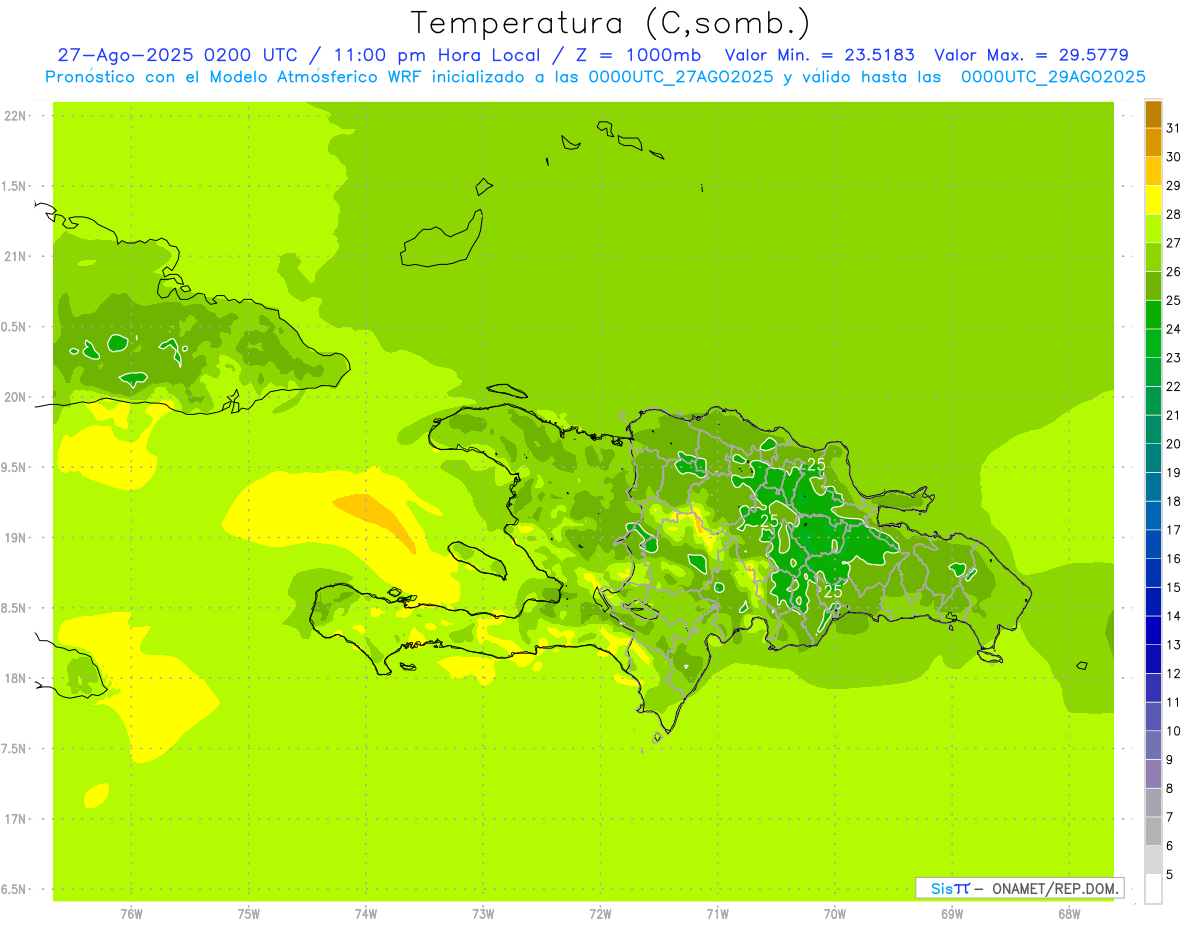Click the "0000UTC_29AGO2025" valid-until time text

pyautogui.click(x=1053, y=77)
